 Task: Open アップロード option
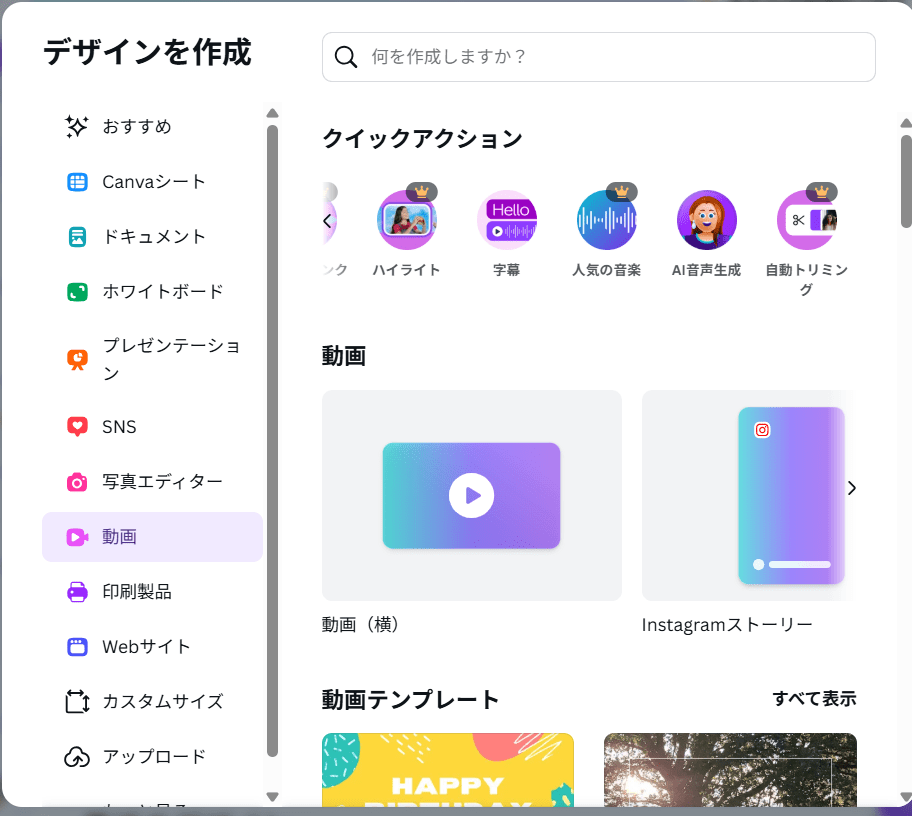pos(152,757)
